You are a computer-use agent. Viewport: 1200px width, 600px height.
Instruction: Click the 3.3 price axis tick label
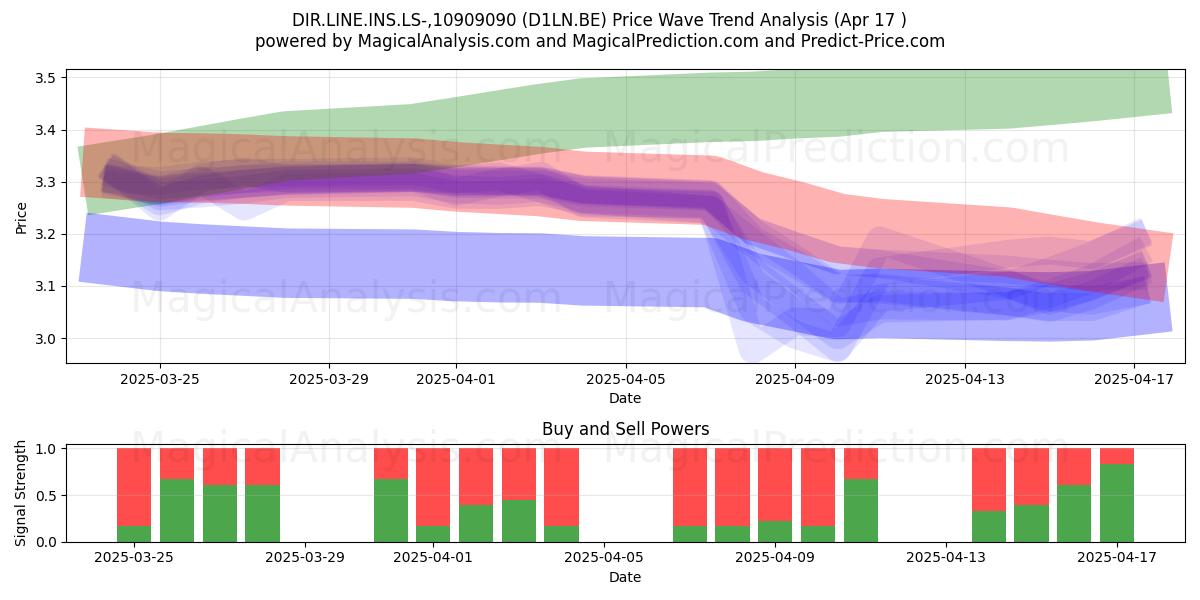47,182
